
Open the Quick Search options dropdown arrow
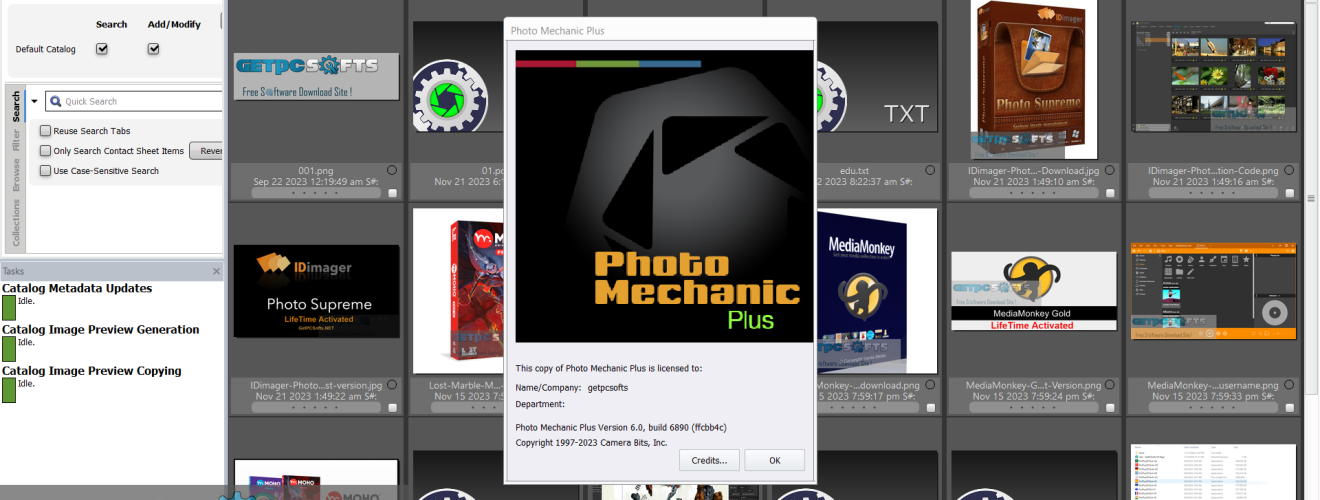pyautogui.click(x=33, y=101)
